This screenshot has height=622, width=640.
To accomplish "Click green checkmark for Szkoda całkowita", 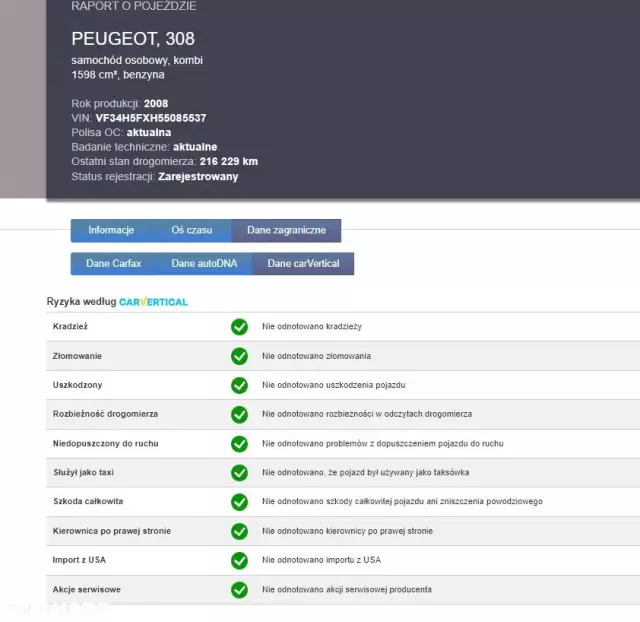I will tap(239, 502).
